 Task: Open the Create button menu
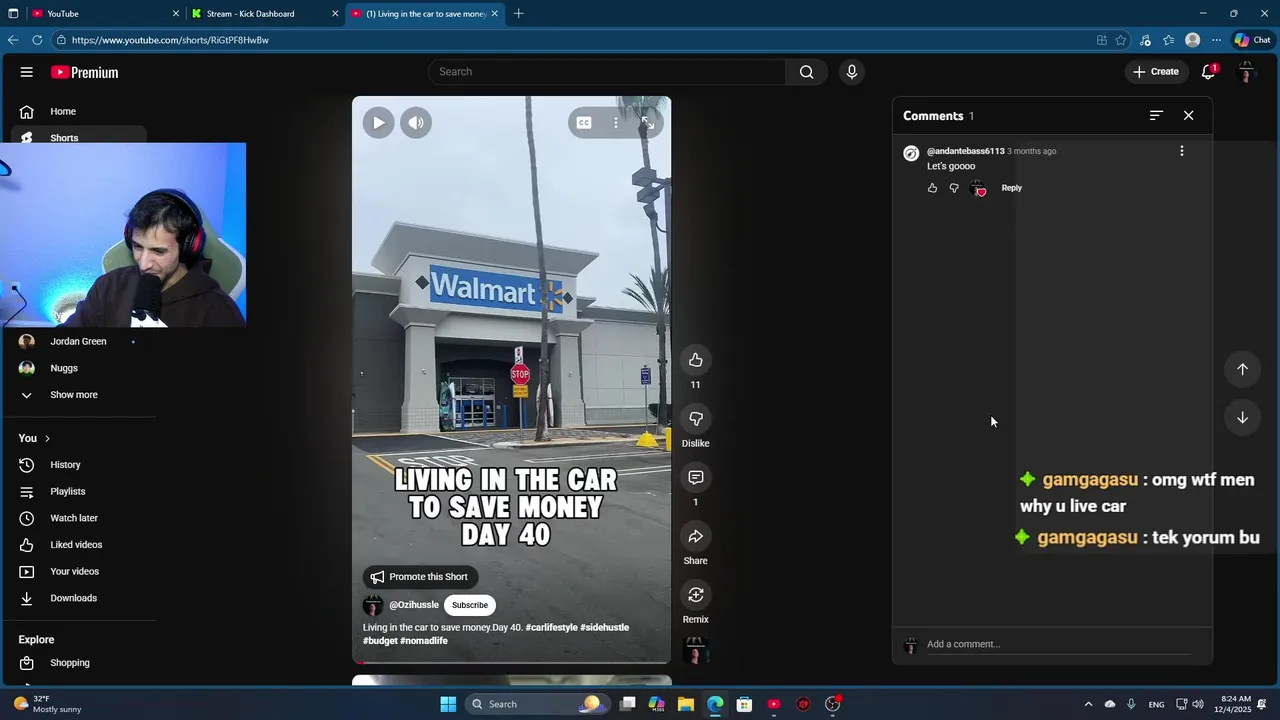1156,72
